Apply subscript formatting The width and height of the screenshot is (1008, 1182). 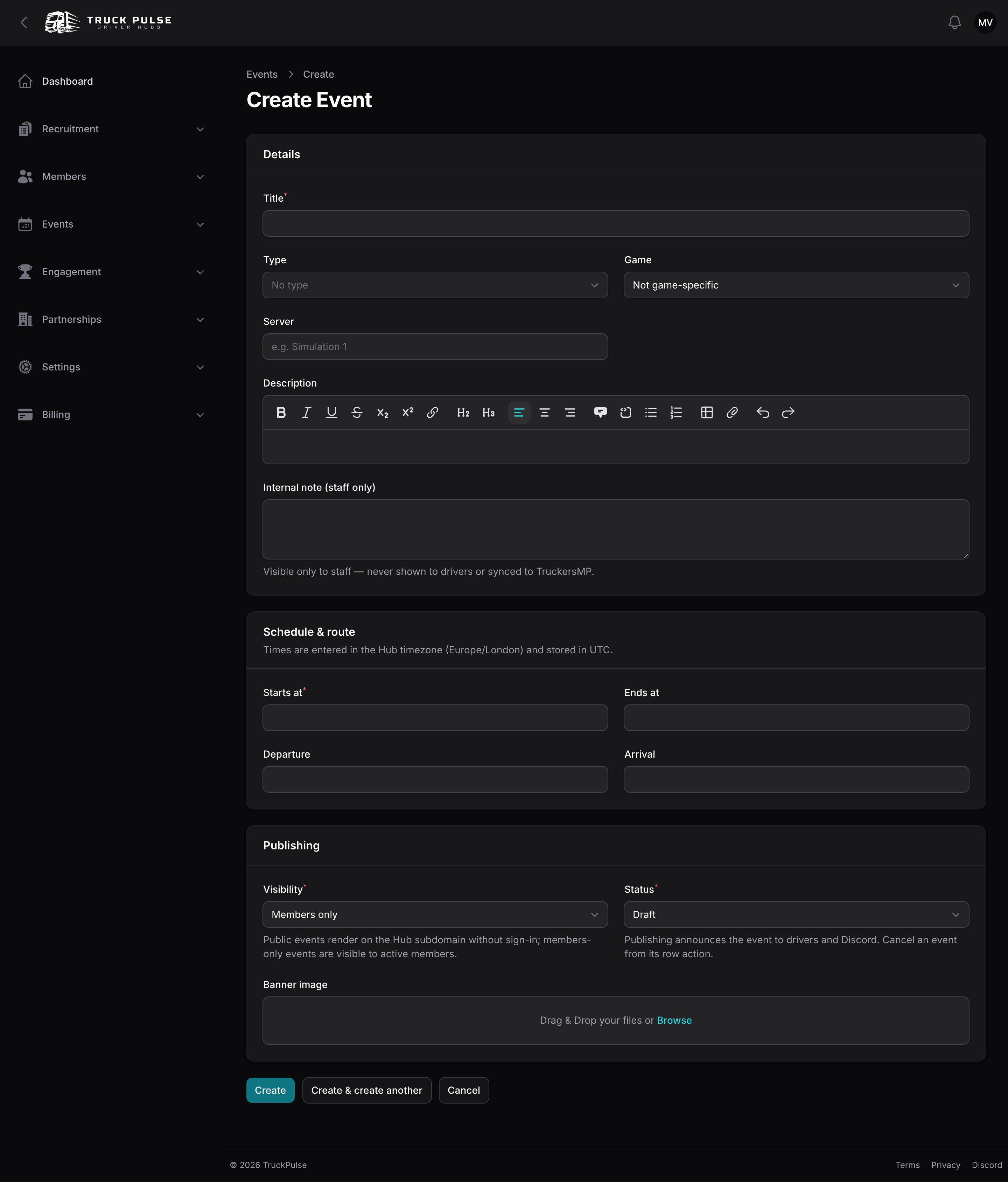(x=382, y=412)
